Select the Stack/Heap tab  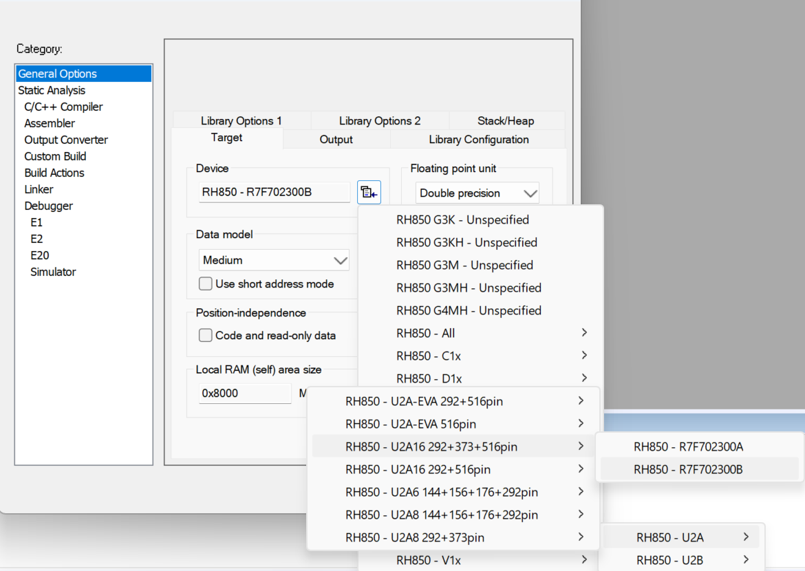click(506, 121)
